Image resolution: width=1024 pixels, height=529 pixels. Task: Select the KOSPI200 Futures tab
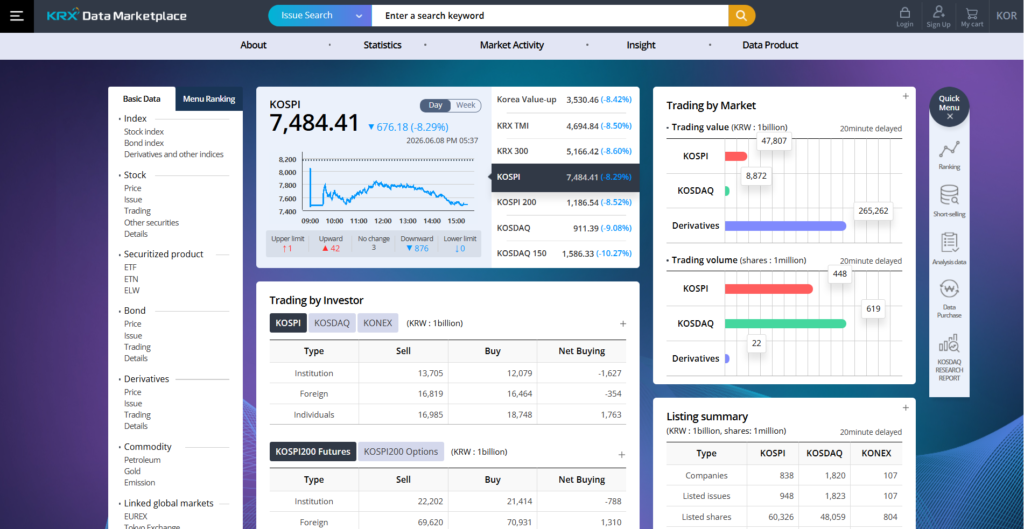(x=313, y=451)
